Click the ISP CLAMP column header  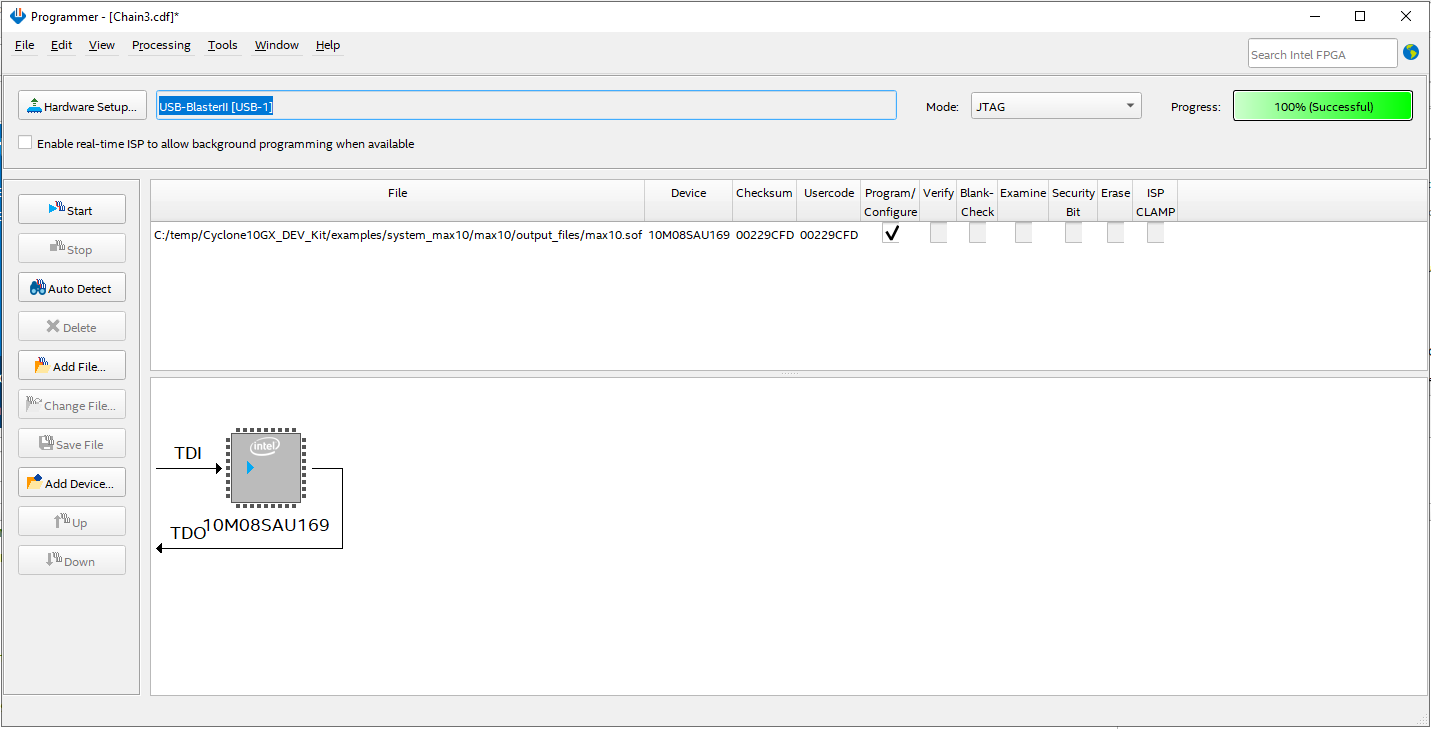[x=1155, y=202]
